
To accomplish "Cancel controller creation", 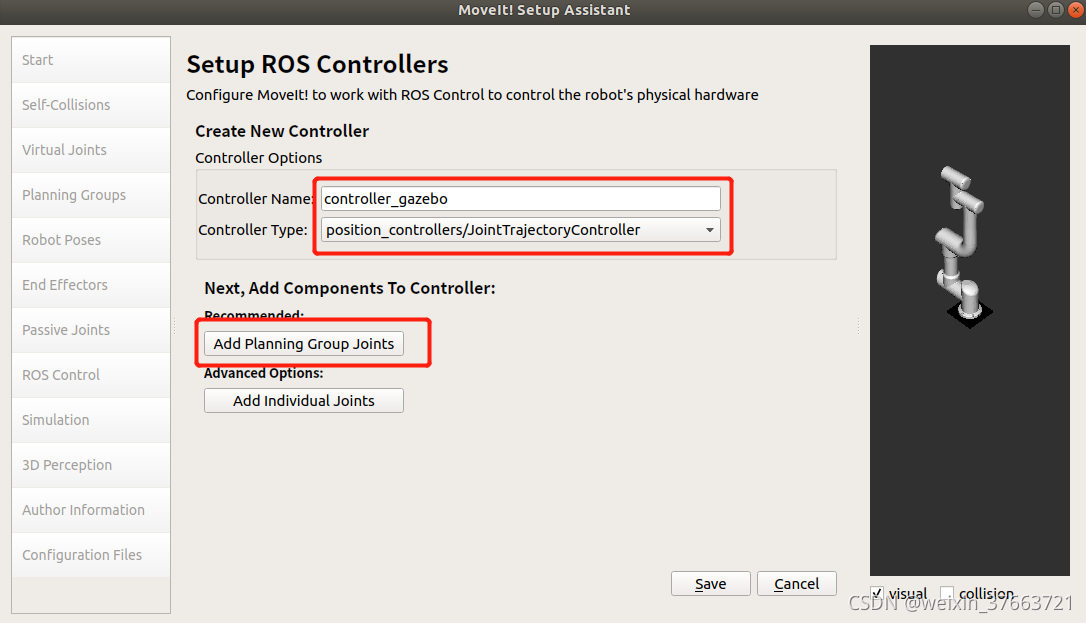I will pyautogui.click(x=796, y=584).
